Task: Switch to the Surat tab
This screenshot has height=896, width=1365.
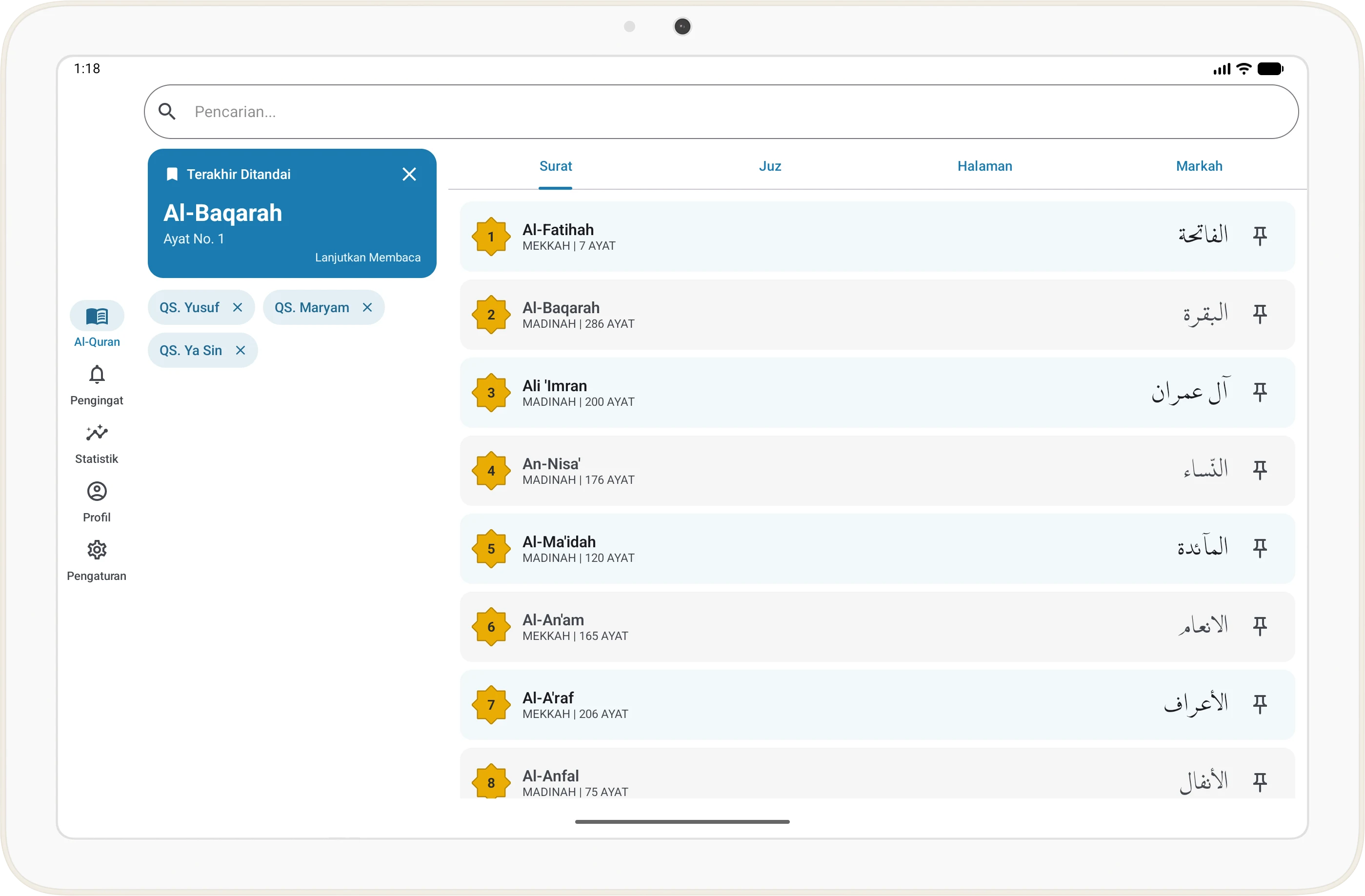Action: 555,166
